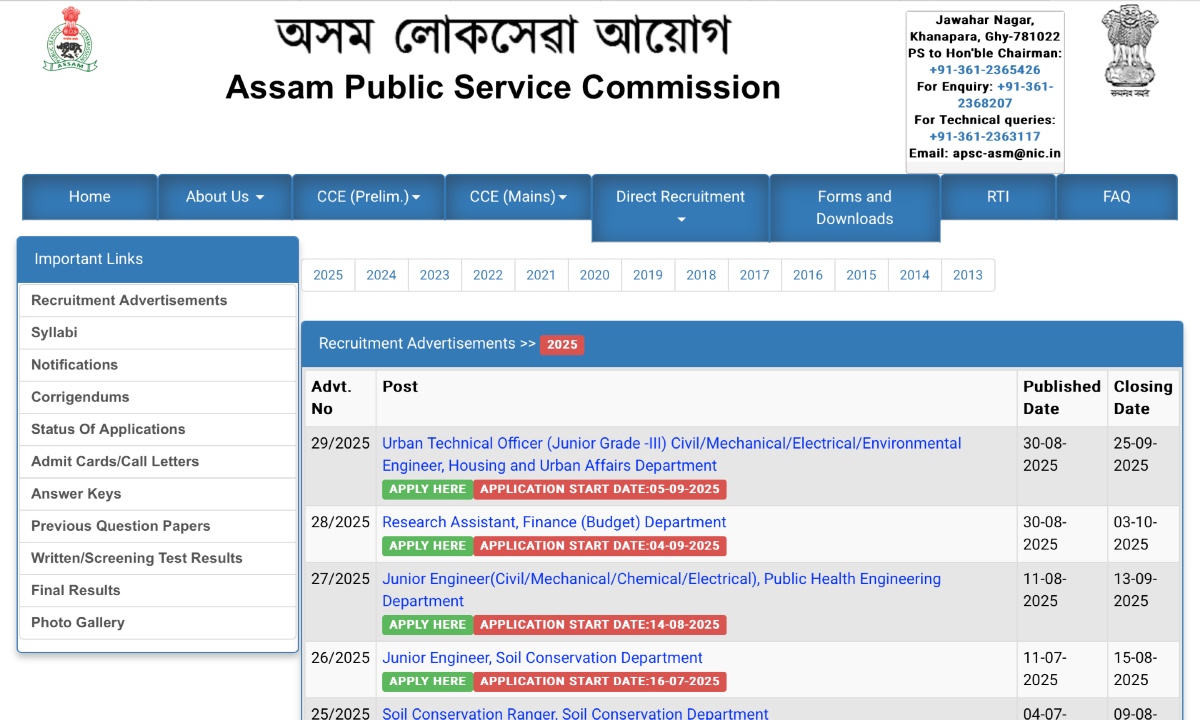Open Research Assistant, Finance post link
Viewport: 1200px width, 720px height.
pyautogui.click(x=554, y=522)
